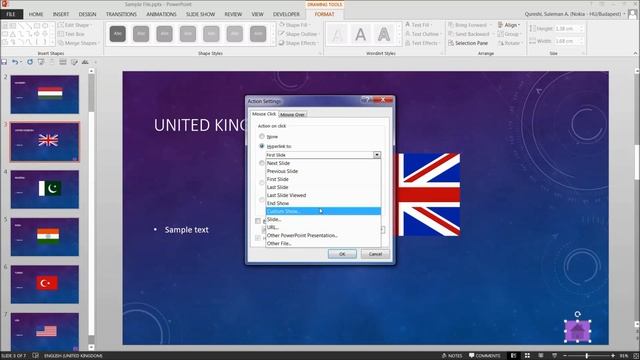Click the Undo arrow icon
This screenshot has width=640, height=360.
pos(15,62)
